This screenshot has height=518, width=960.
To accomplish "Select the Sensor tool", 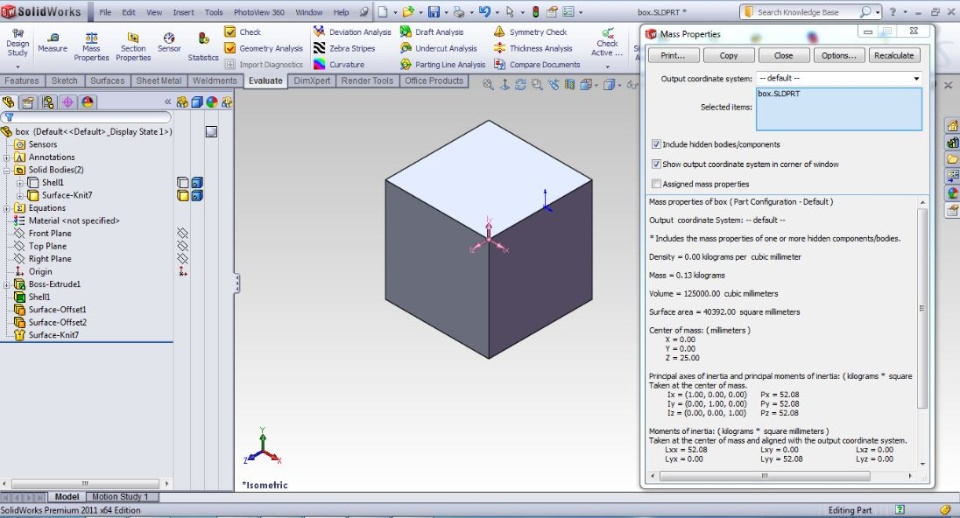I will [x=169, y=43].
